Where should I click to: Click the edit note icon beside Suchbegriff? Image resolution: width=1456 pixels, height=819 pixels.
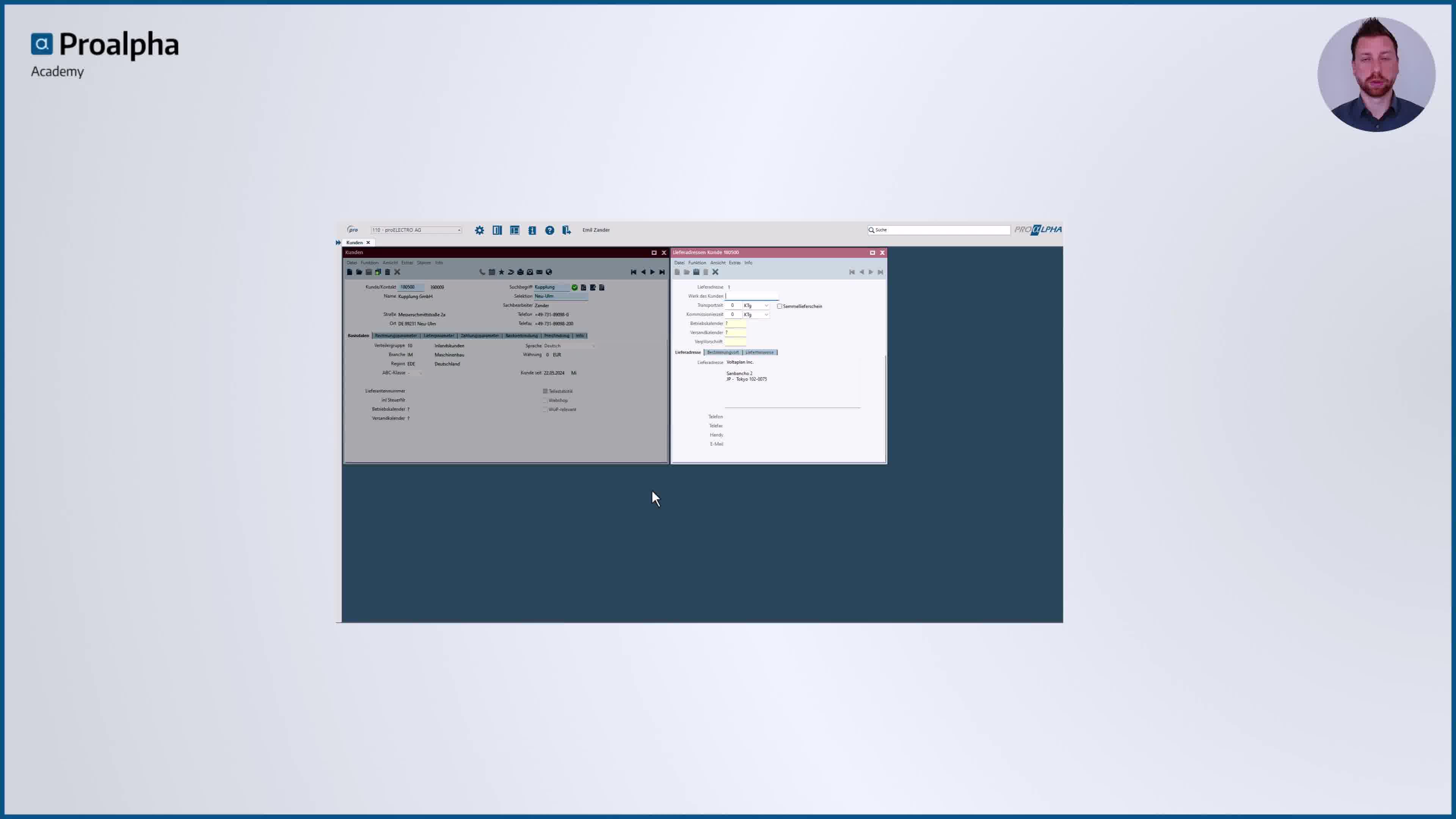593,287
